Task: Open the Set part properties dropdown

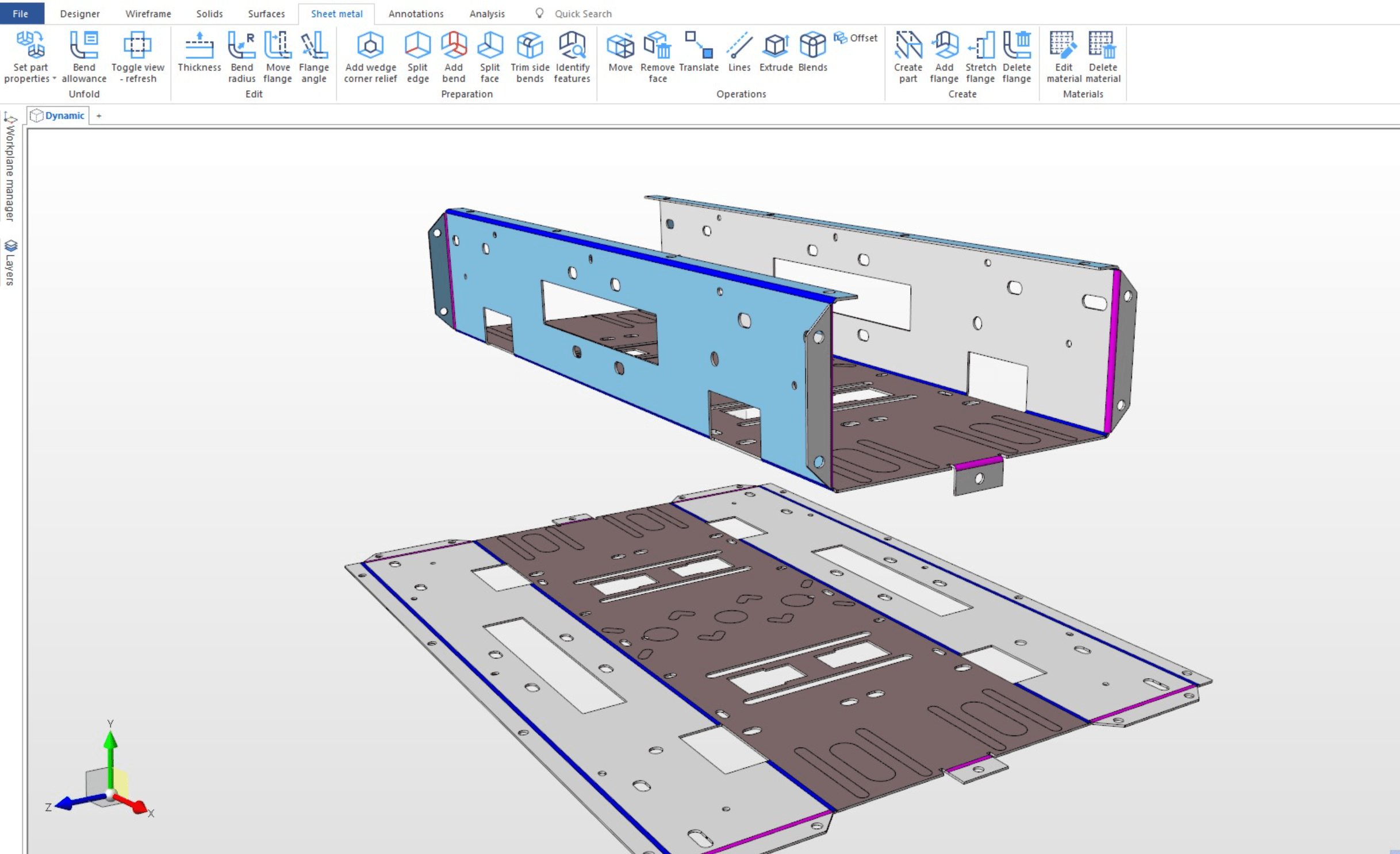Action: coord(29,55)
